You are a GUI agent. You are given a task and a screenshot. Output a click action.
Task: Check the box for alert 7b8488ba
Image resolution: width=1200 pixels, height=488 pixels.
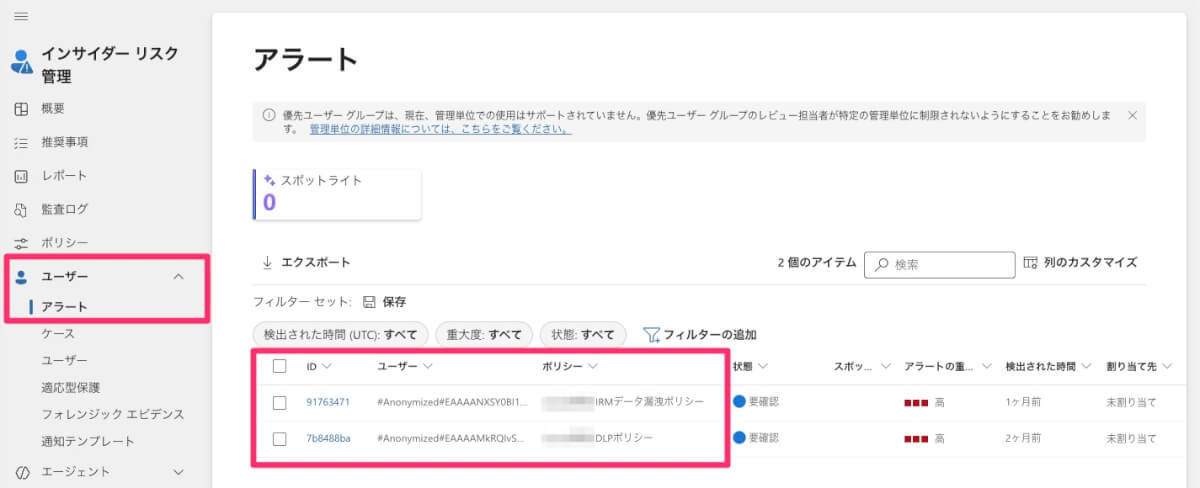280,438
